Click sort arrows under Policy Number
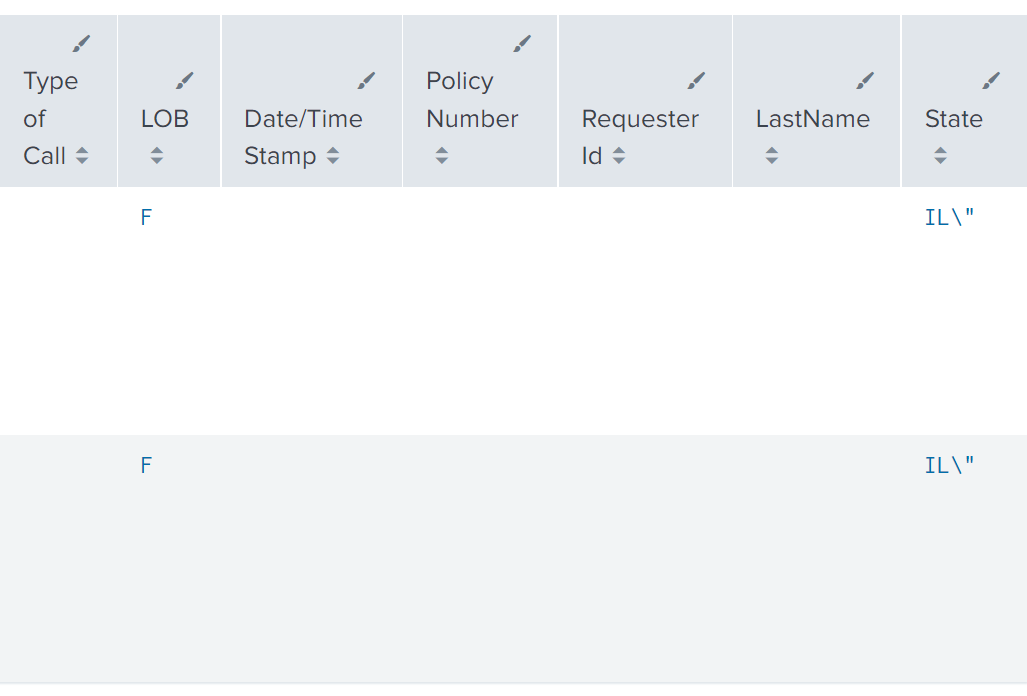 [x=442, y=156]
